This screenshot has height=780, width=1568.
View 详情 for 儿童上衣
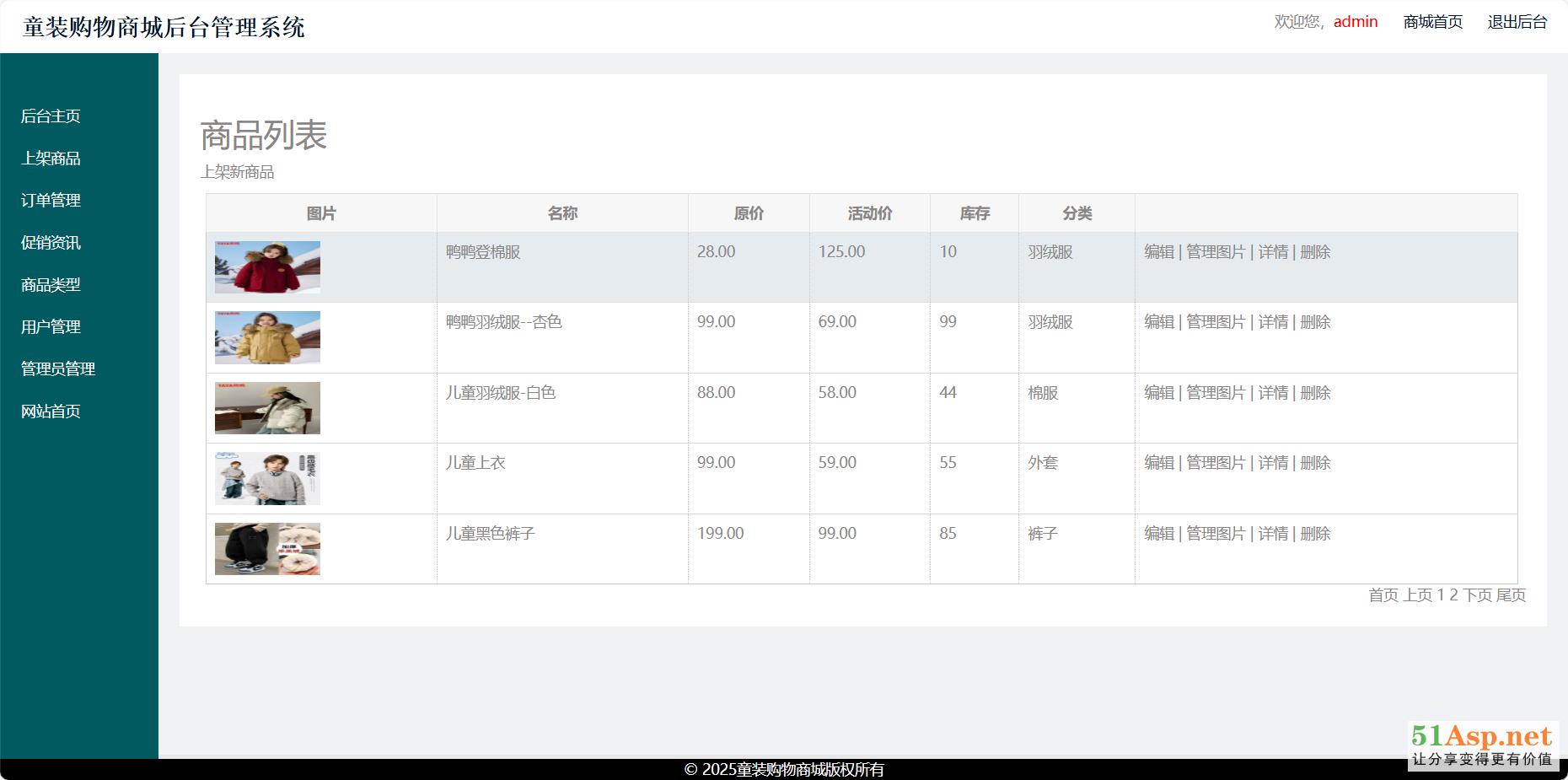[x=1272, y=463]
